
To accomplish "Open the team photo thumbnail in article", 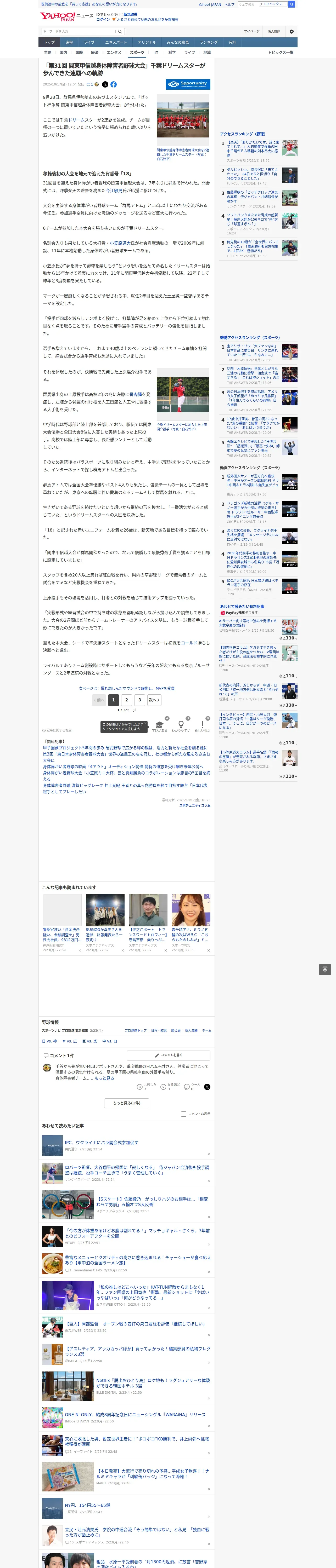I will click(183, 120).
